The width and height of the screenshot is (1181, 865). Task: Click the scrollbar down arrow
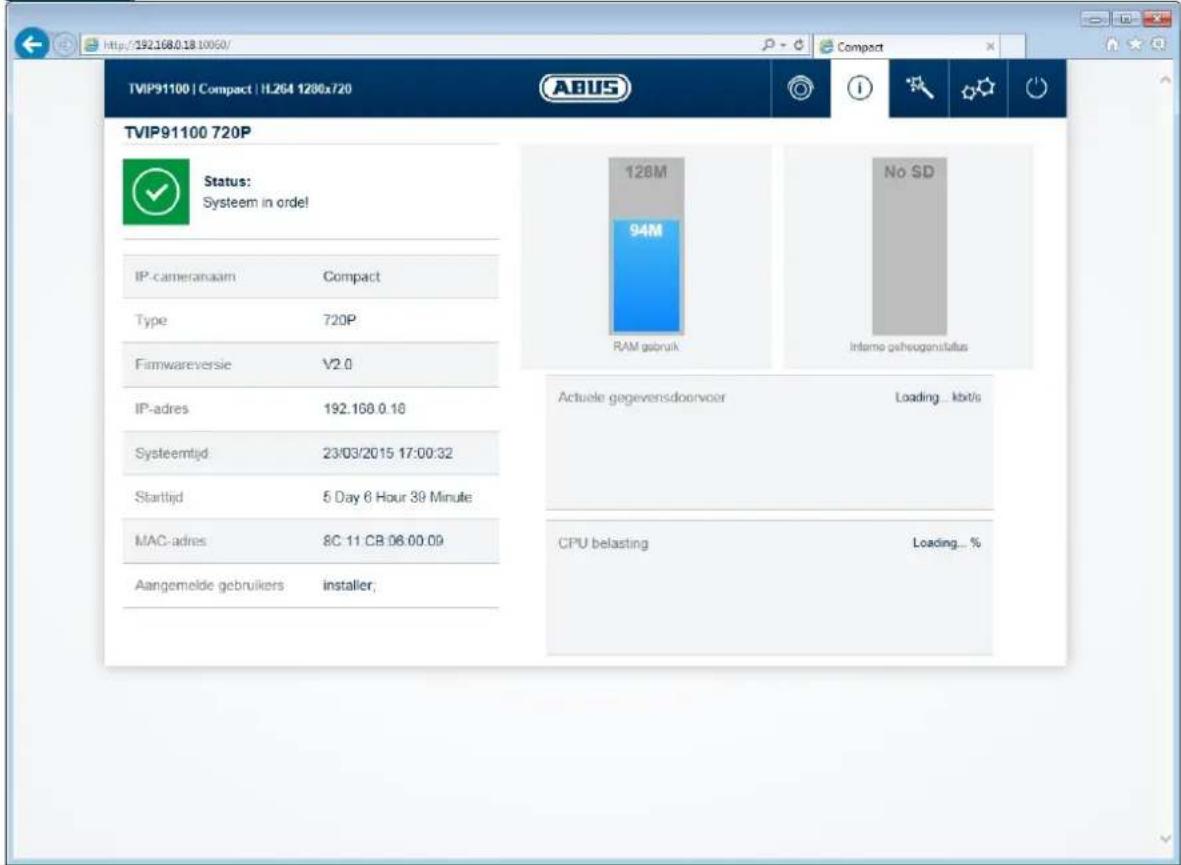pos(1167,838)
